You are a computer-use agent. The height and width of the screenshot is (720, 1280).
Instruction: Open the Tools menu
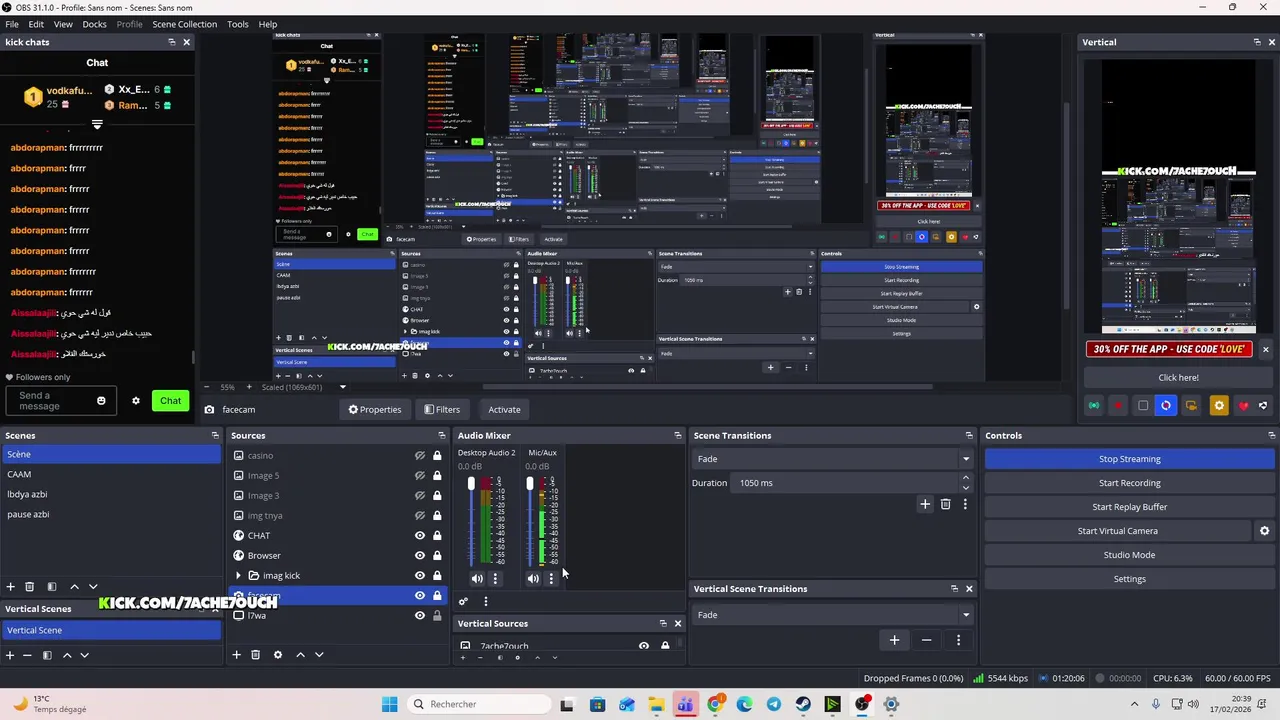(x=238, y=24)
